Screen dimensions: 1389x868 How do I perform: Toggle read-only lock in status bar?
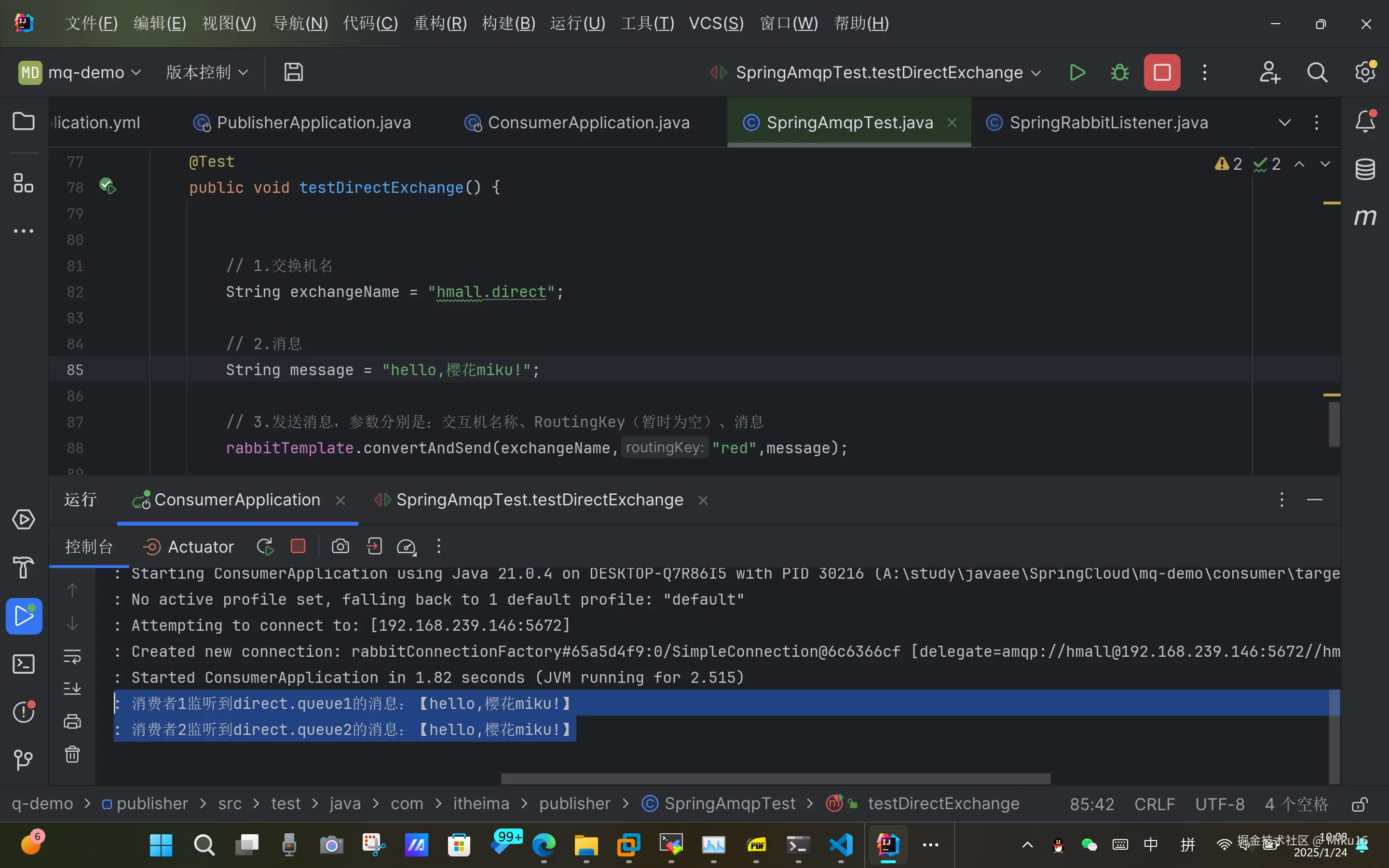point(1359,804)
